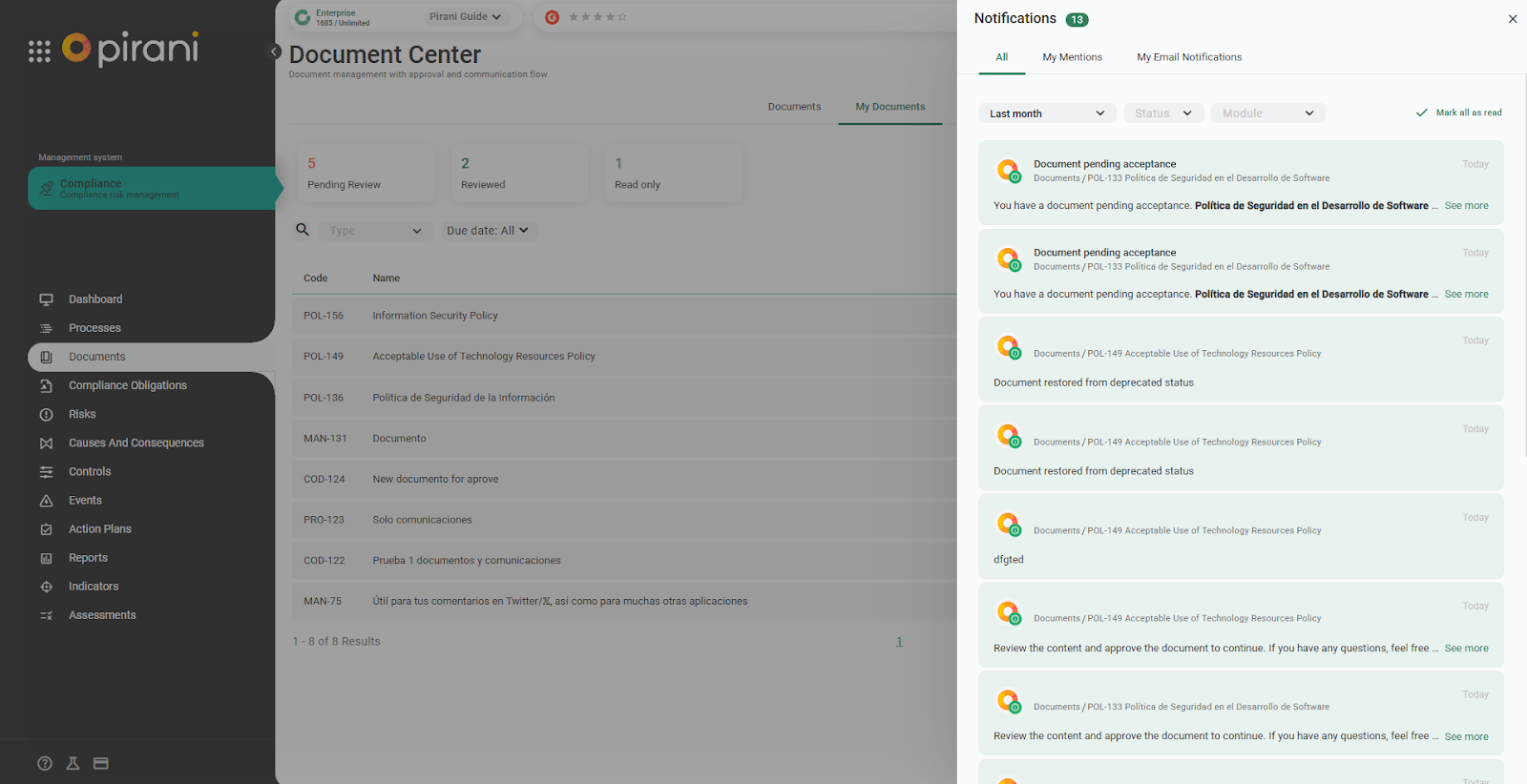Collapse the sidebar with the arrow icon
The height and width of the screenshot is (784, 1527).
(x=275, y=52)
